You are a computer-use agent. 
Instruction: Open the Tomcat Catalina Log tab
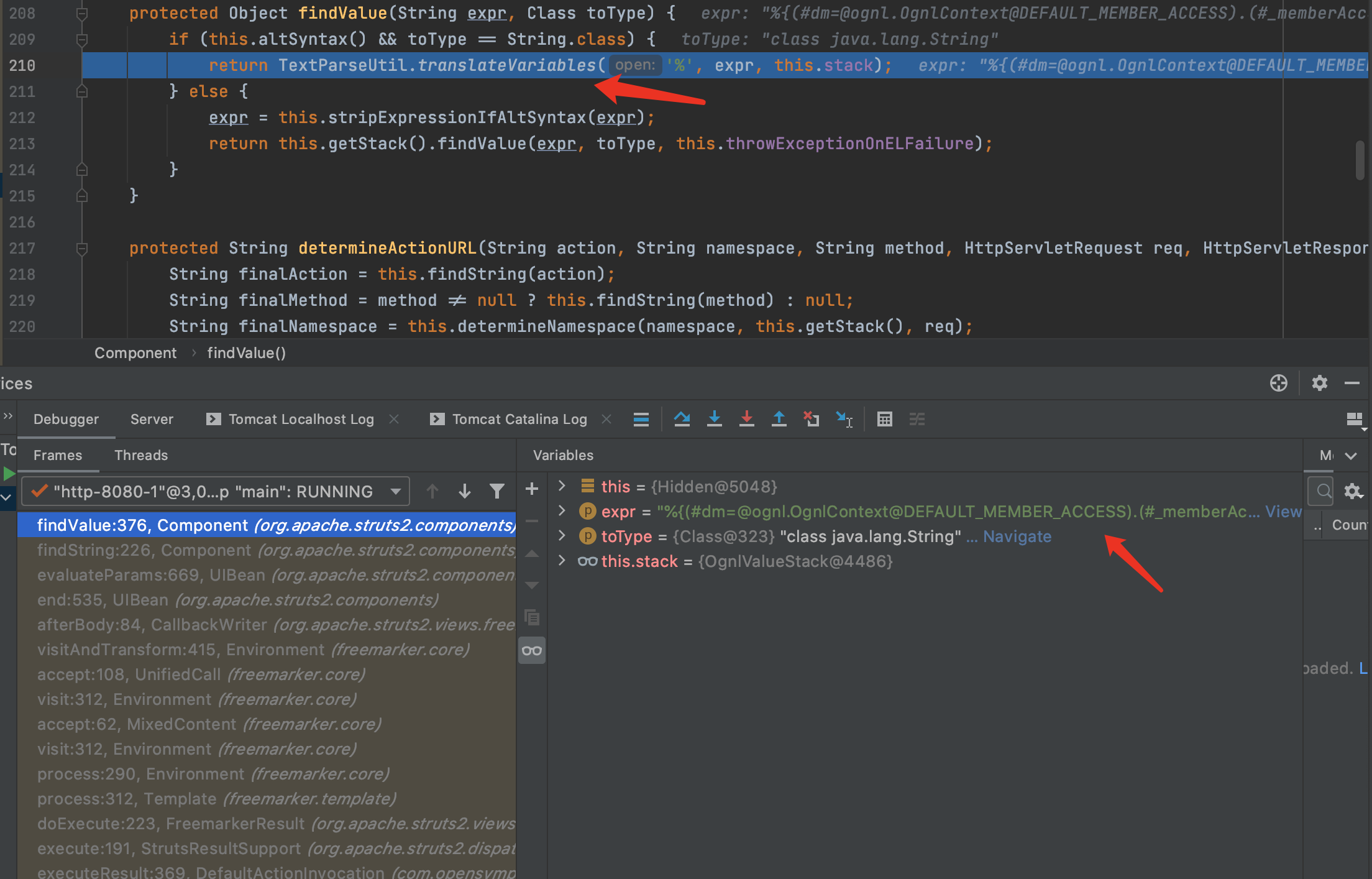(508, 419)
